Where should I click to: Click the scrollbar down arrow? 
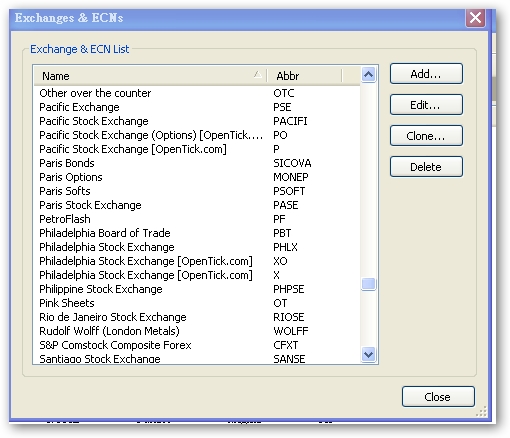click(x=368, y=354)
